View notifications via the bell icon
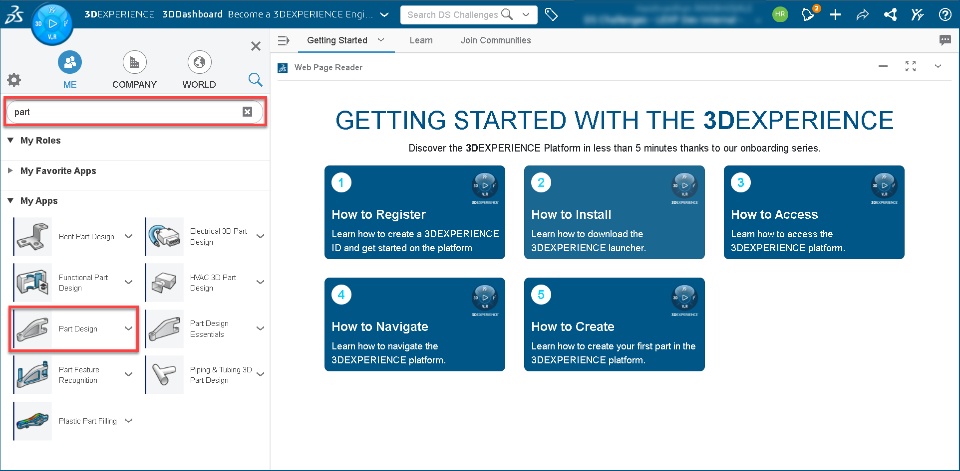This screenshot has height=471, width=960. coord(809,15)
